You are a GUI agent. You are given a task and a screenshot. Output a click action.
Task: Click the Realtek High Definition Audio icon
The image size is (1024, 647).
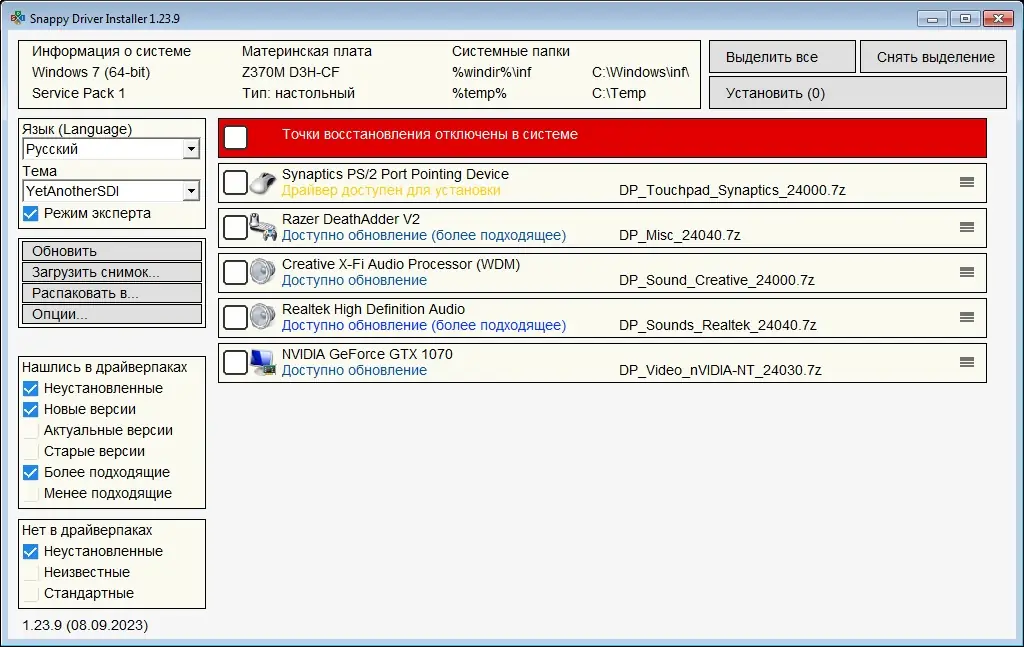point(261,317)
